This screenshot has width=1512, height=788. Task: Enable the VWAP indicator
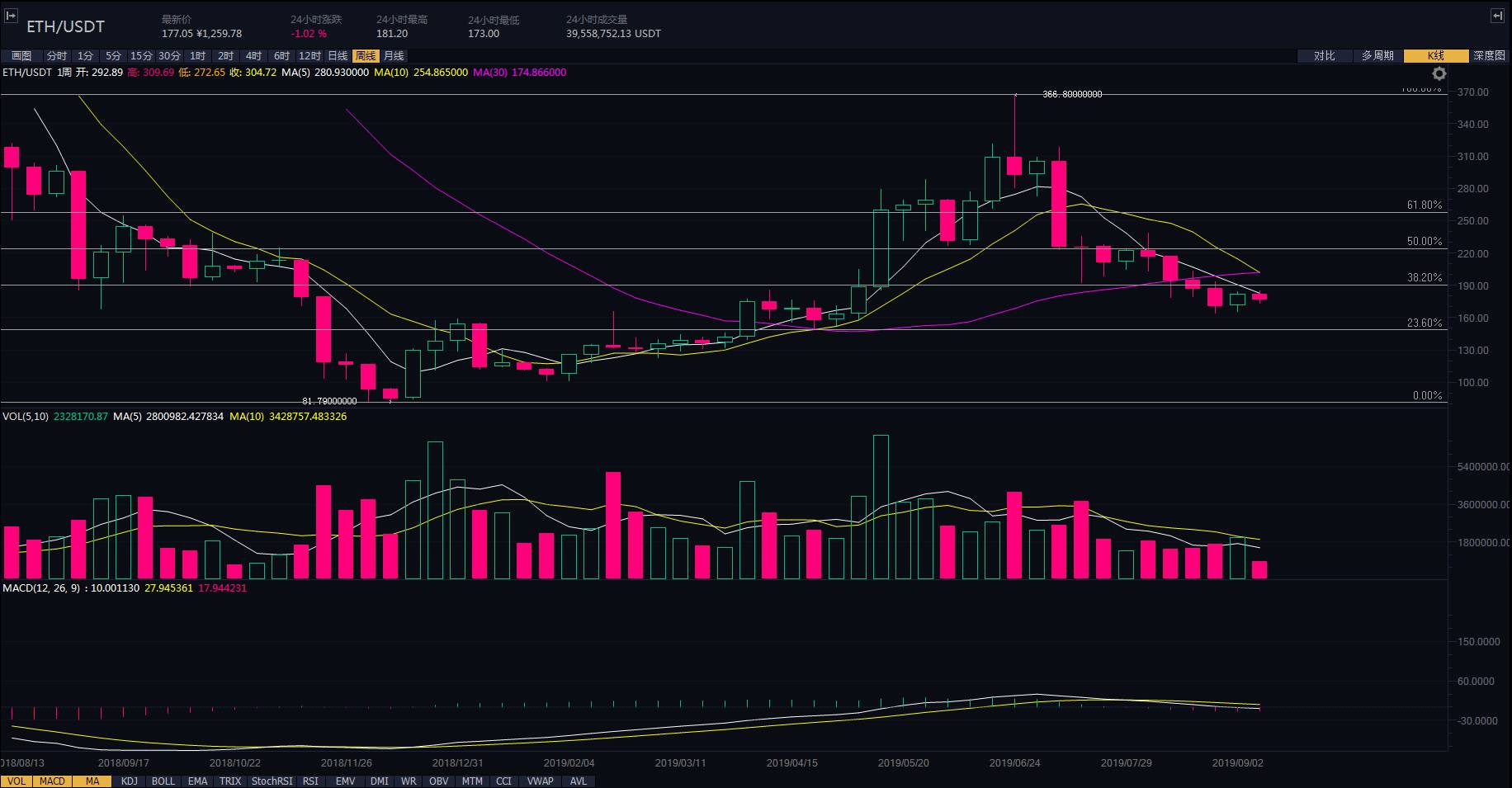tap(540, 781)
